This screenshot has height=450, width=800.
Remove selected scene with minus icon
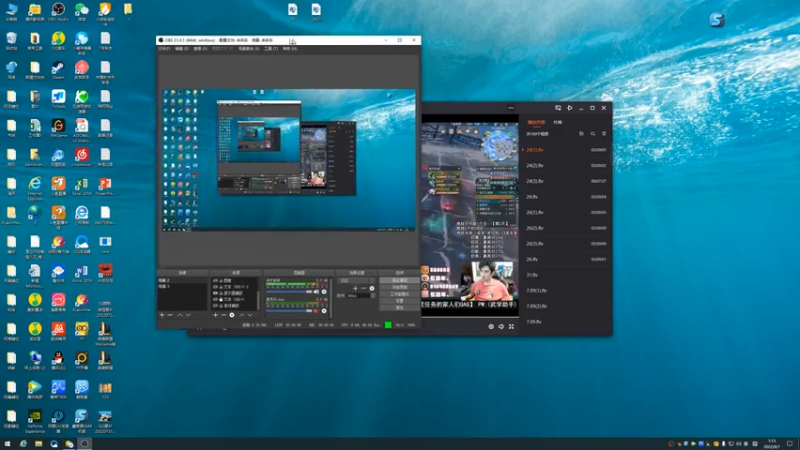click(170, 315)
